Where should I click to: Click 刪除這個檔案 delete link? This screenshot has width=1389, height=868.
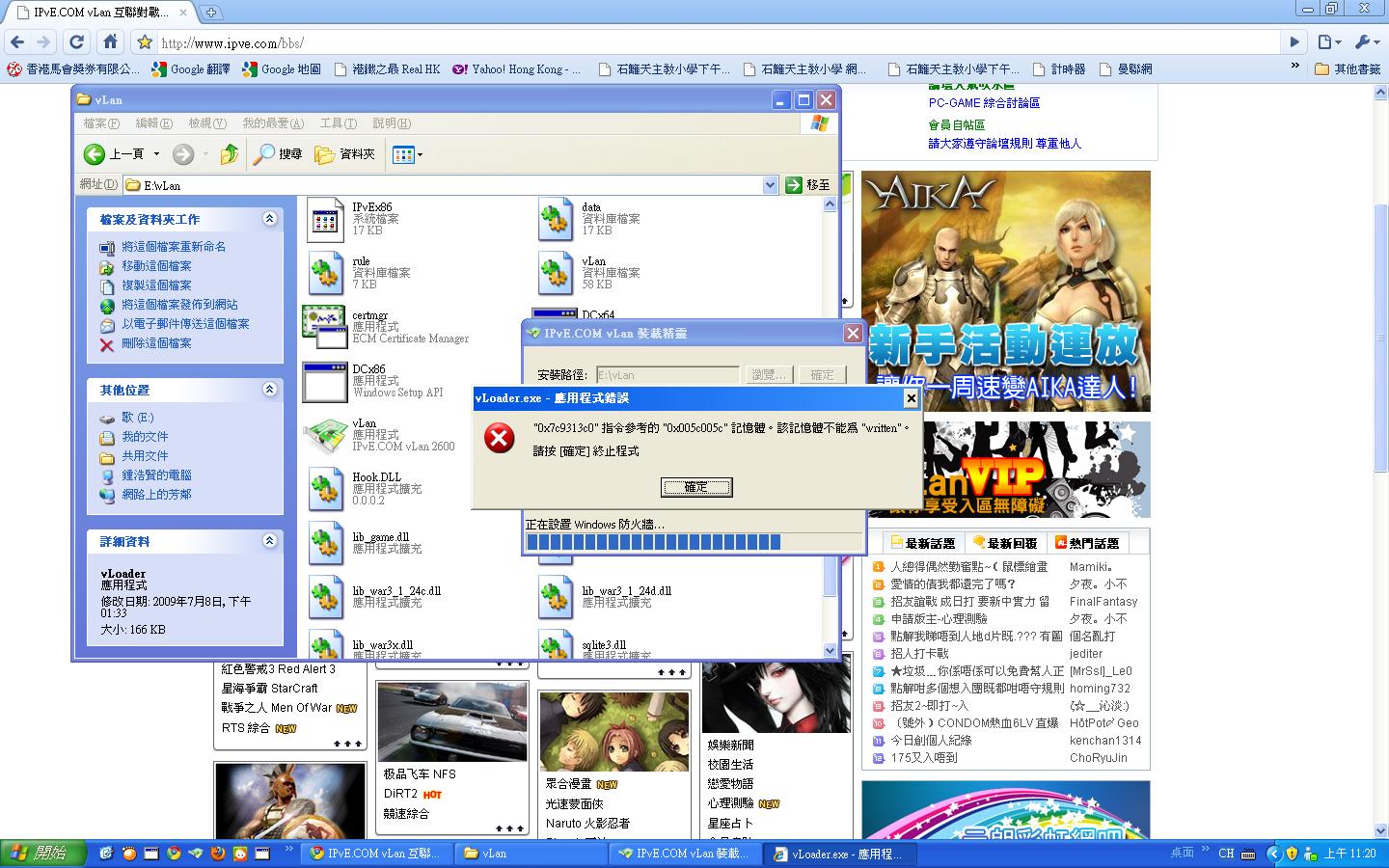tap(155, 343)
